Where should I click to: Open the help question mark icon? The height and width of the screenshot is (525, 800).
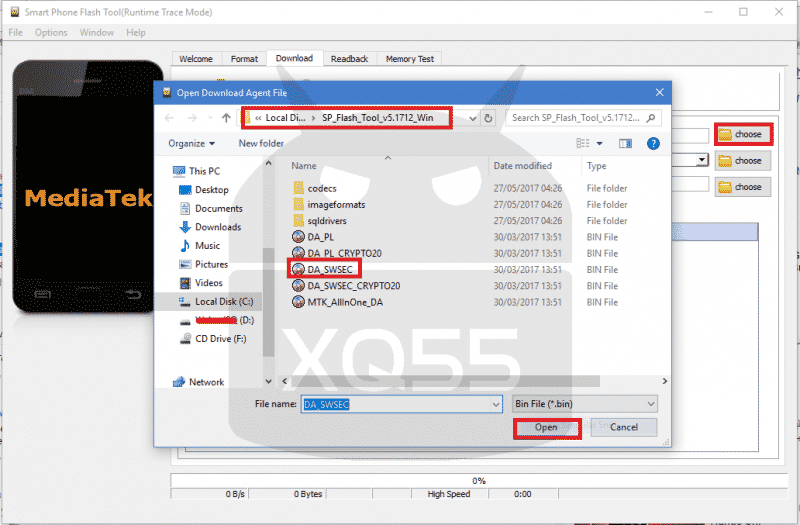[652, 143]
